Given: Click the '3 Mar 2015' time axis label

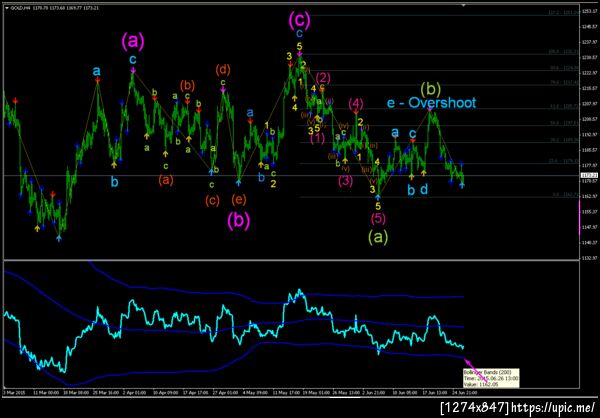Looking at the screenshot, I should (x=12, y=392).
